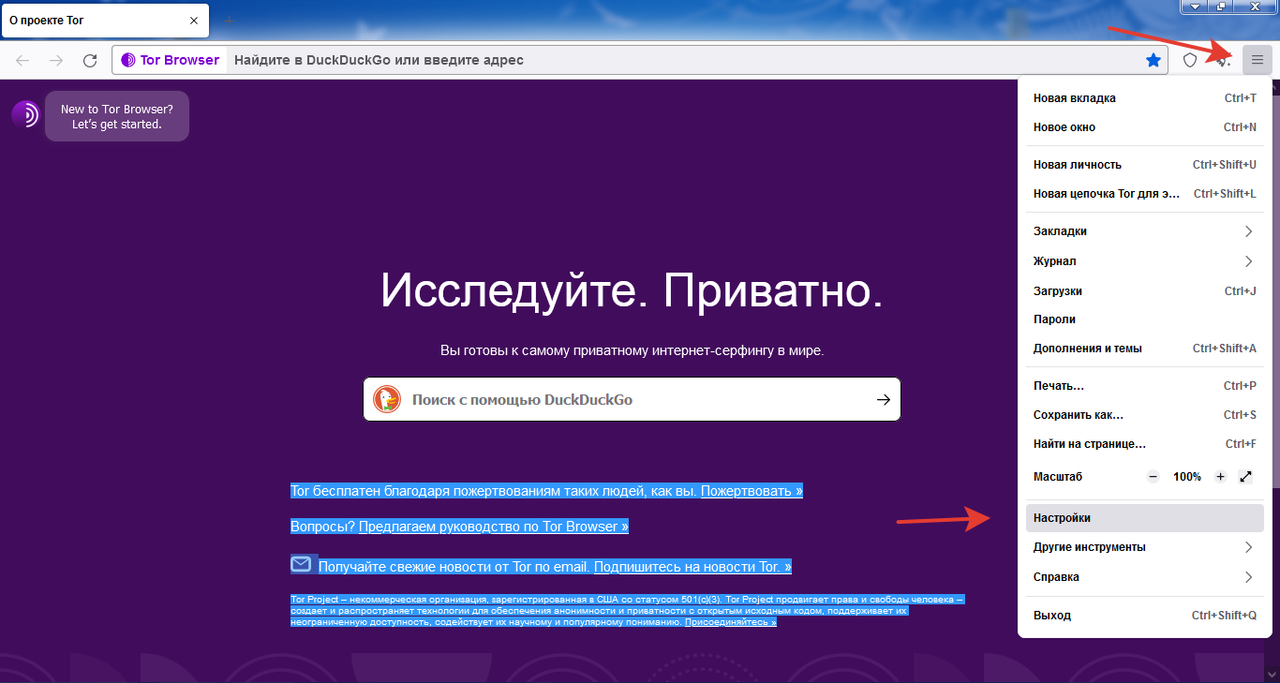Click the new identity broom icon
This screenshot has height=683, width=1280.
[1222, 60]
